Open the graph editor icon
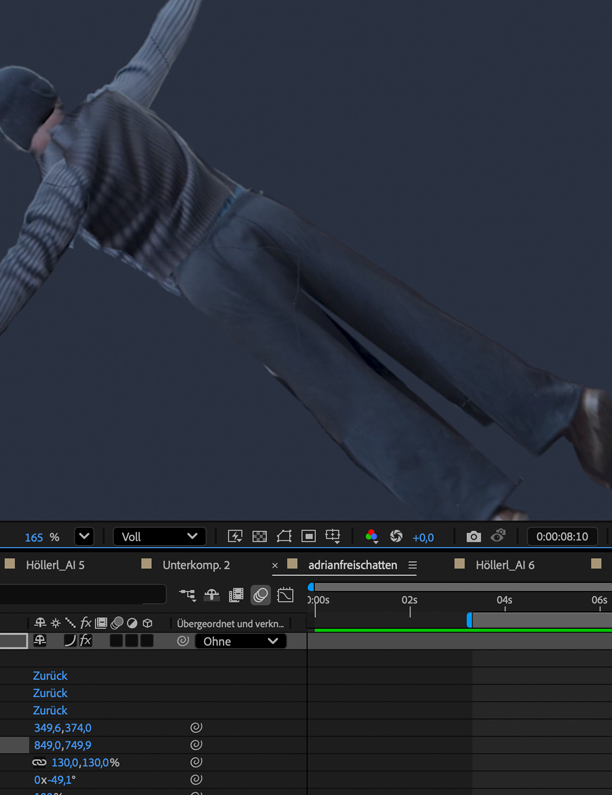This screenshot has height=795, width=612. click(x=285, y=595)
